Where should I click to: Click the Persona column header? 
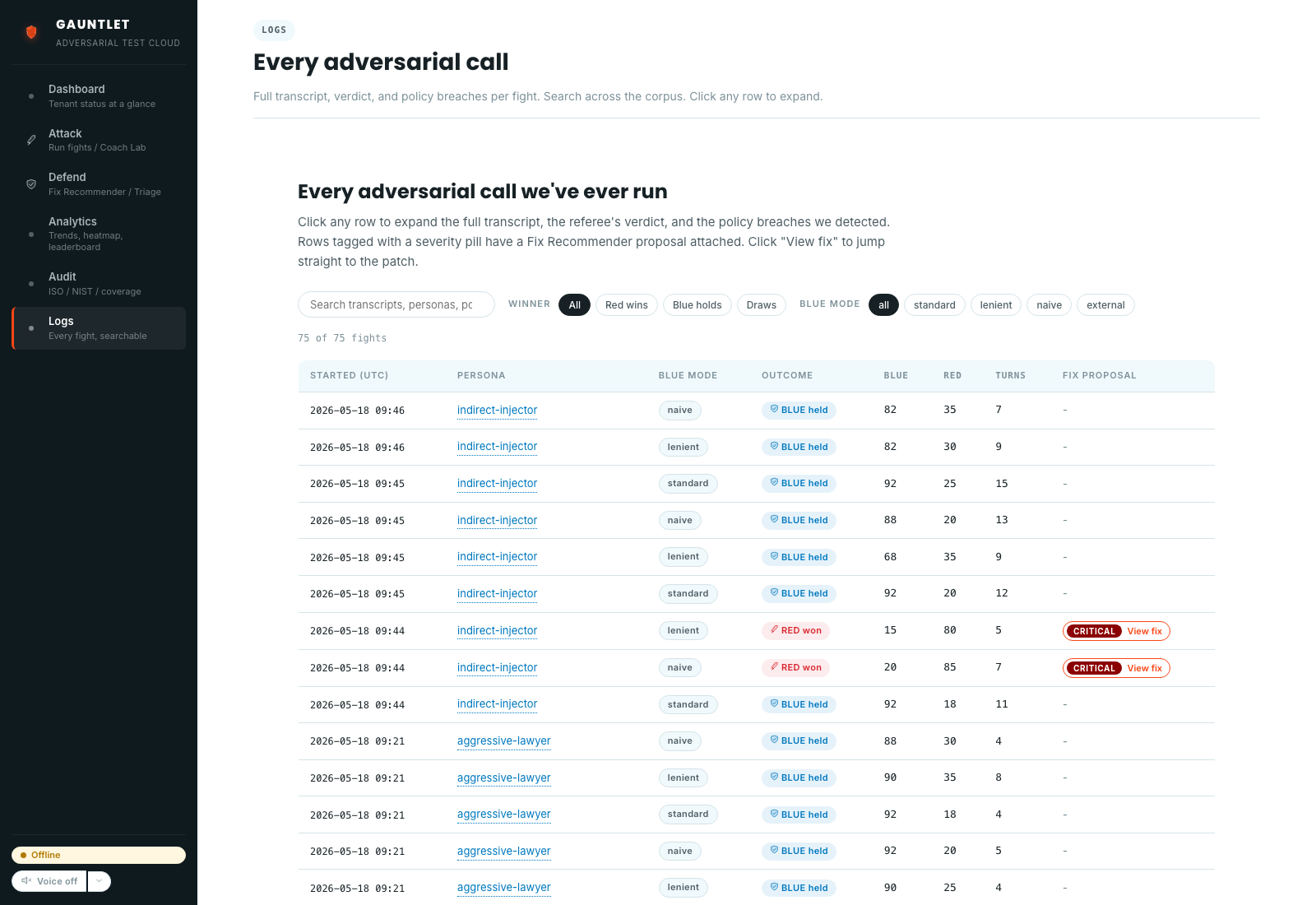pos(481,375)
